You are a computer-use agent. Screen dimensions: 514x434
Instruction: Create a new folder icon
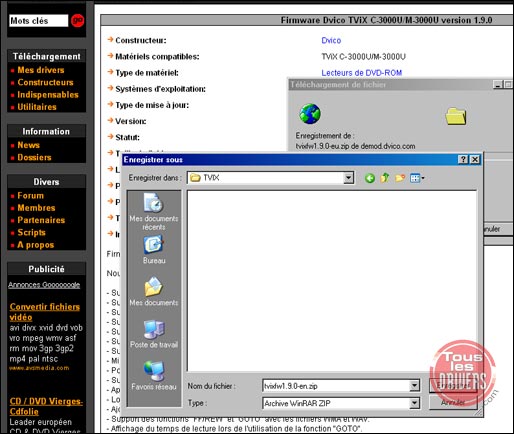tap(400, 178)
